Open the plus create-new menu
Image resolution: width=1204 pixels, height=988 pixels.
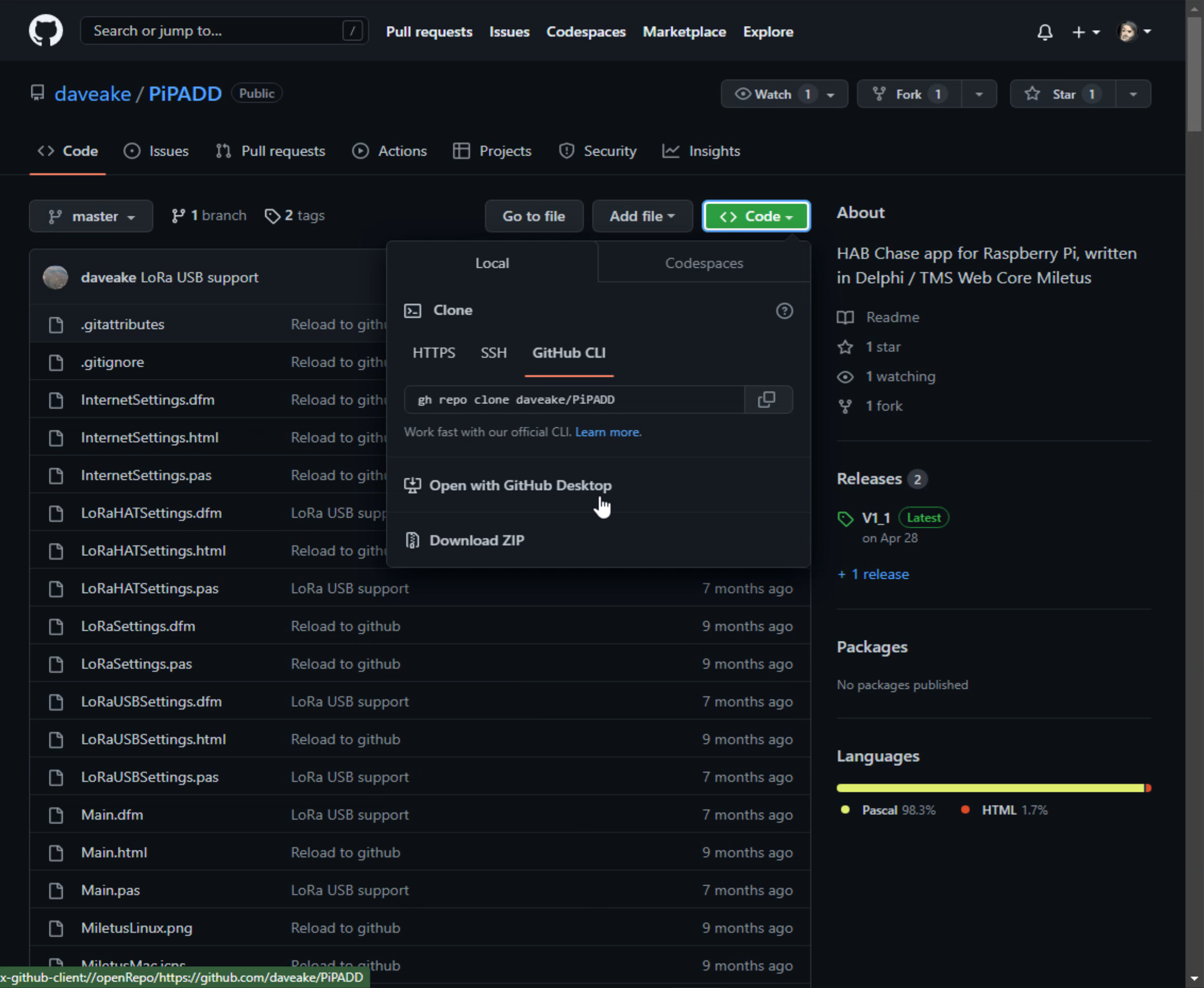1086,32
